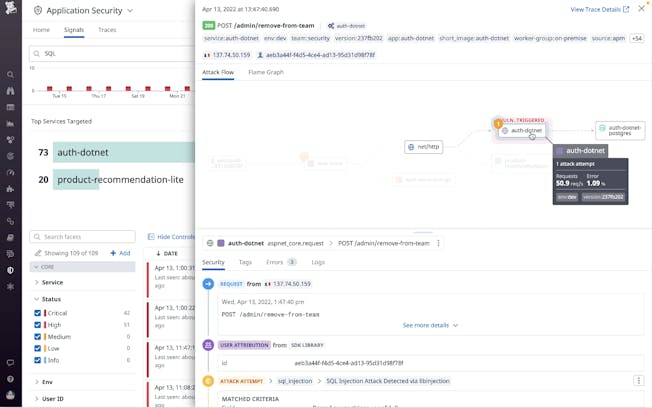Open the Logs tab in the span panel
The width and height of the screenshot is (652, 408).
click(318, 262)
